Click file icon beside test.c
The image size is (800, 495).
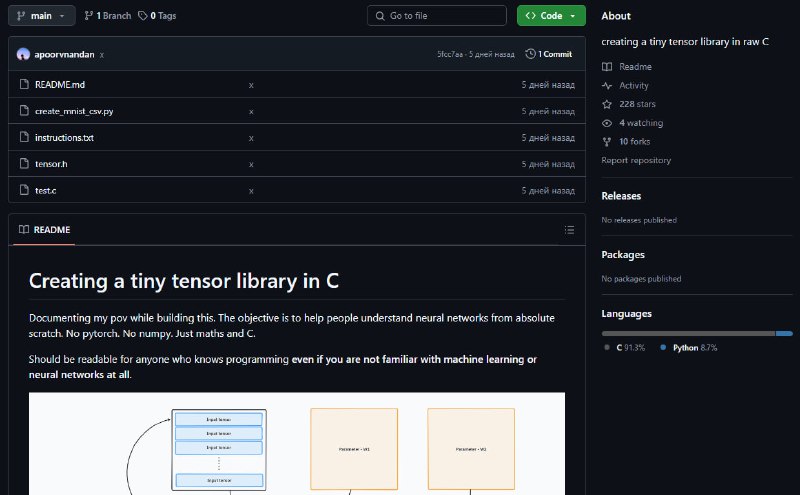coord(24,190)
